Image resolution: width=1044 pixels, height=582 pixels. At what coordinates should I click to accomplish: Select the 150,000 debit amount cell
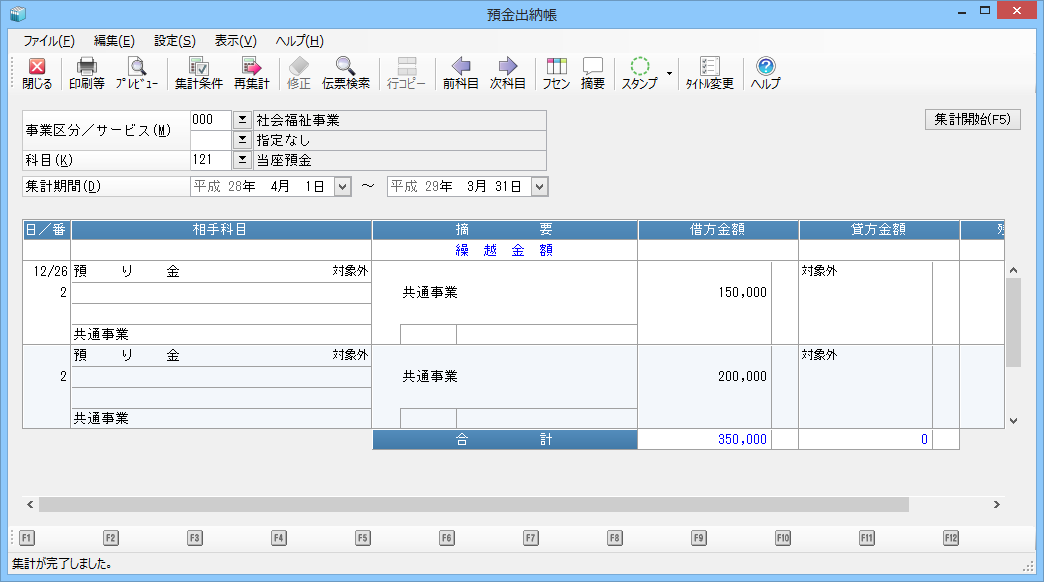pyautogui.click(x=704, y=293)
